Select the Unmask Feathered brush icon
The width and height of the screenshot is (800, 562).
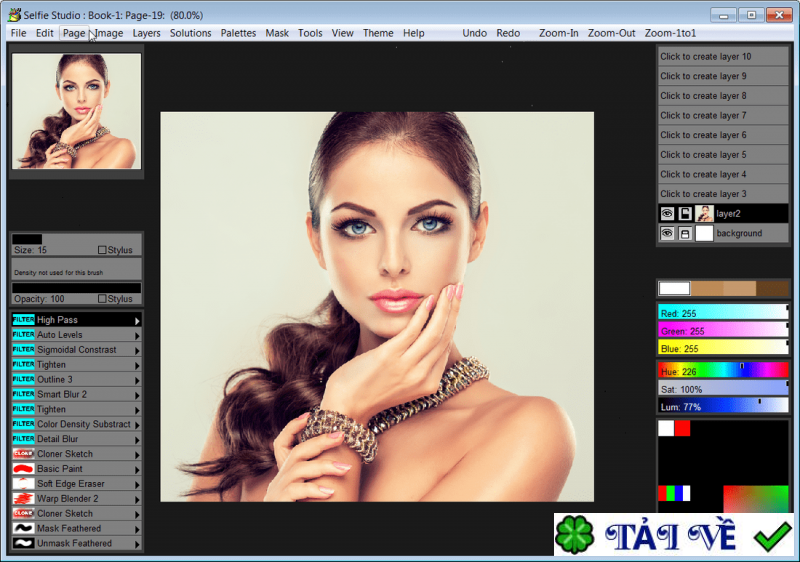click(x=23, y=543)
